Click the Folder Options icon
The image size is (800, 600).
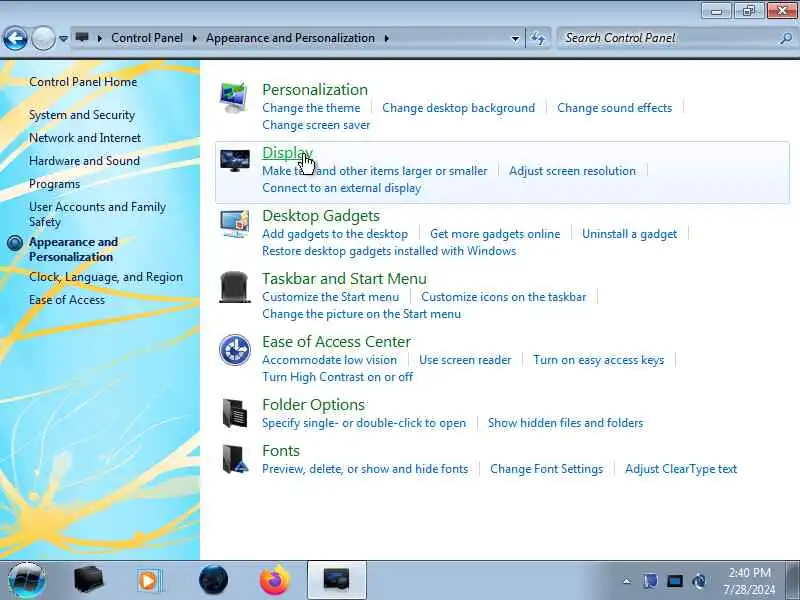[235, 413]
